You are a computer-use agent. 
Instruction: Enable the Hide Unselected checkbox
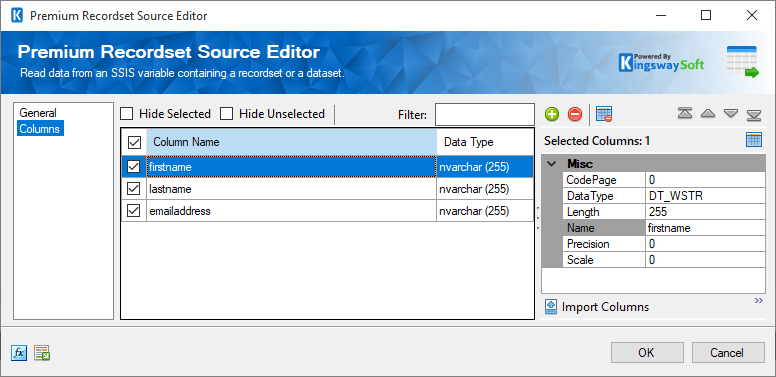click(227, 114)
